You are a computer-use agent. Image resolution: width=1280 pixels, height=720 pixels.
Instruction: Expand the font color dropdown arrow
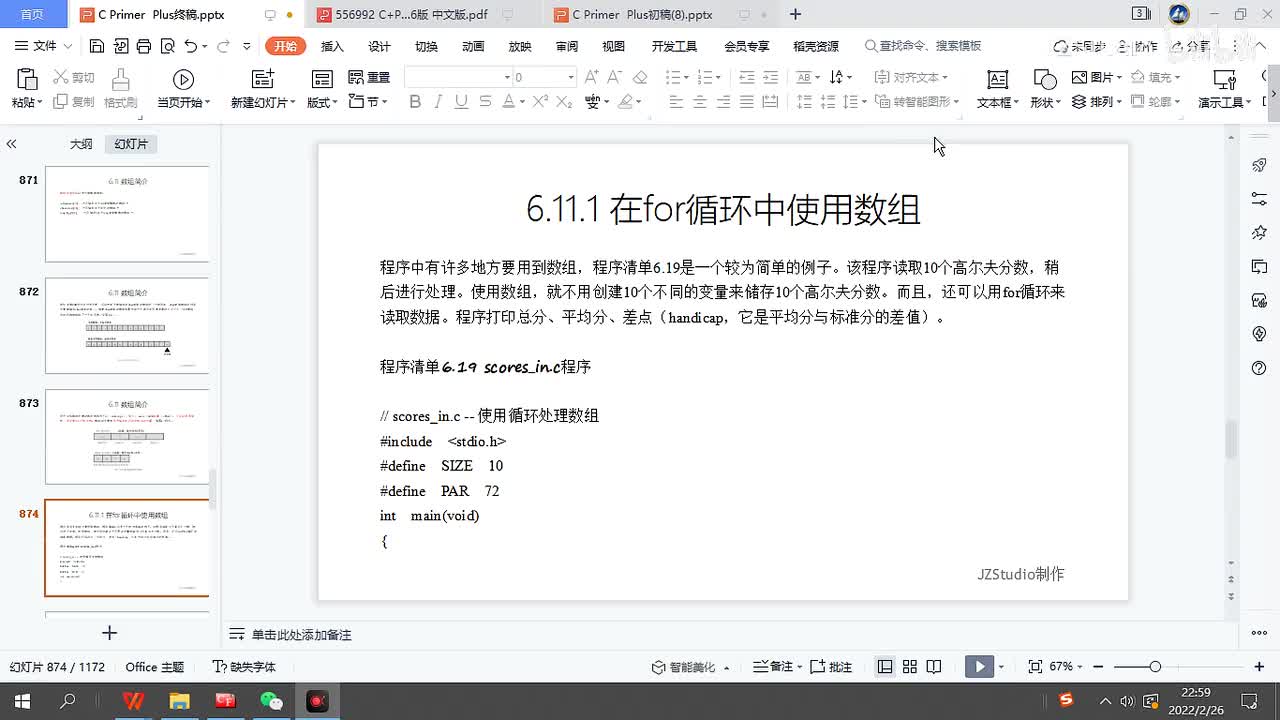click(x=522, y=102)
